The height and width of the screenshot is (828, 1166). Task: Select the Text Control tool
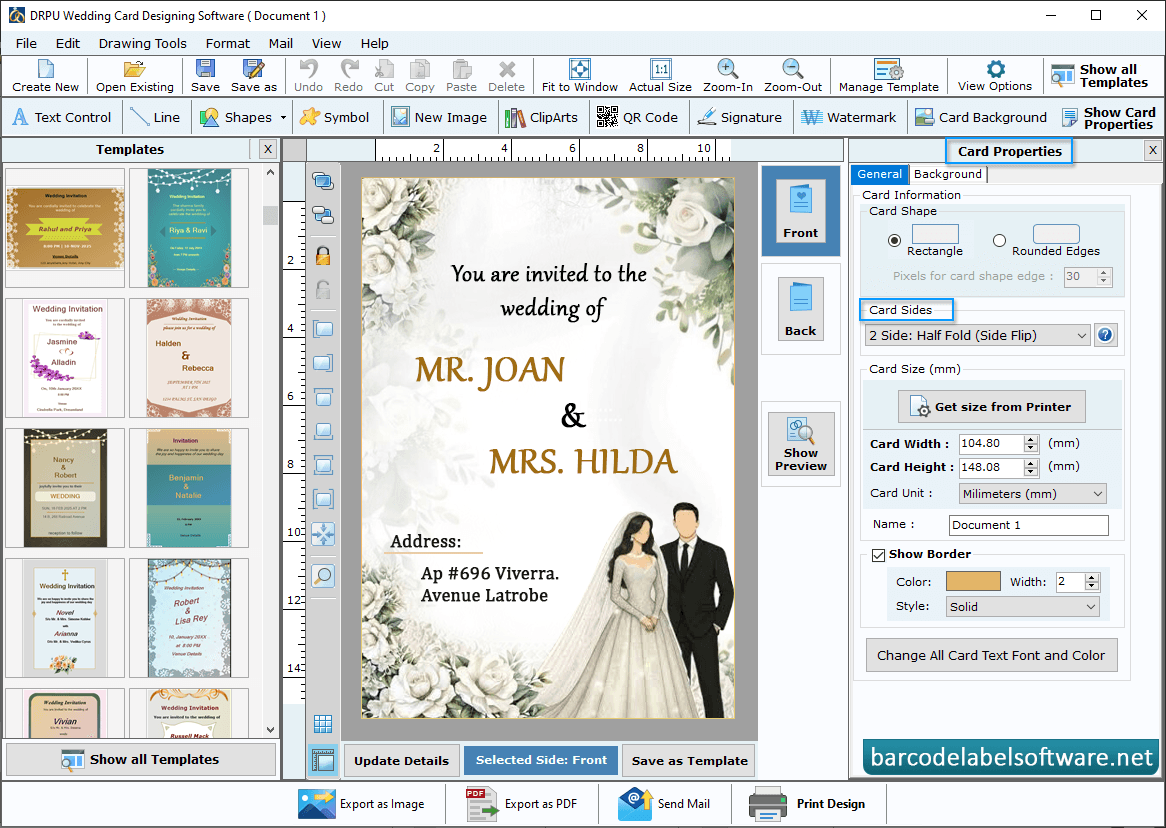tap(62, 118)
